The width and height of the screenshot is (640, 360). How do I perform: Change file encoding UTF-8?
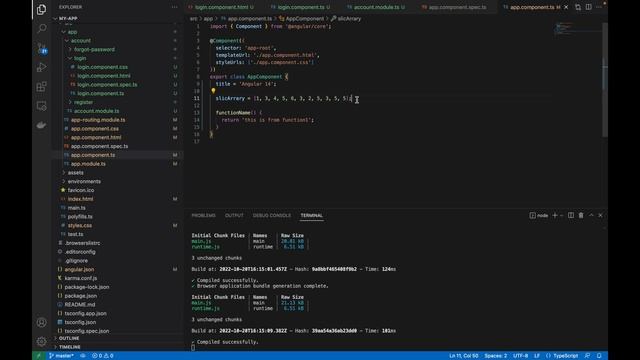[x=520, y=356]
